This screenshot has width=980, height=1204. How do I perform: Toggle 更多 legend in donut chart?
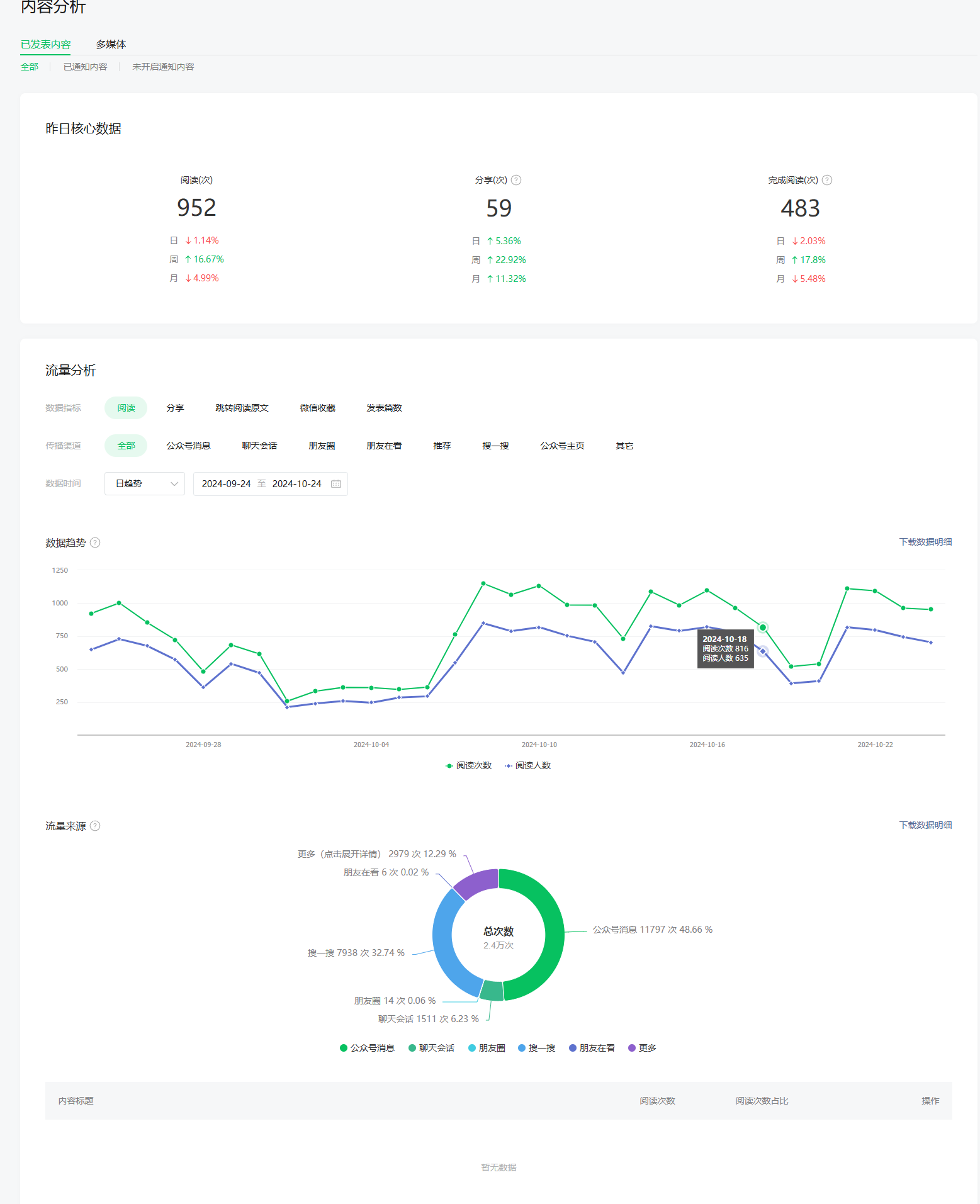click(x=642, y=1048)
